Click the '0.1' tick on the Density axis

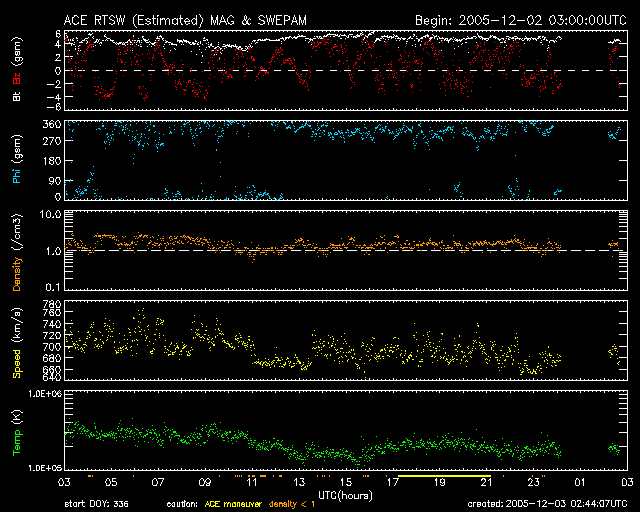tap(53, 287)
